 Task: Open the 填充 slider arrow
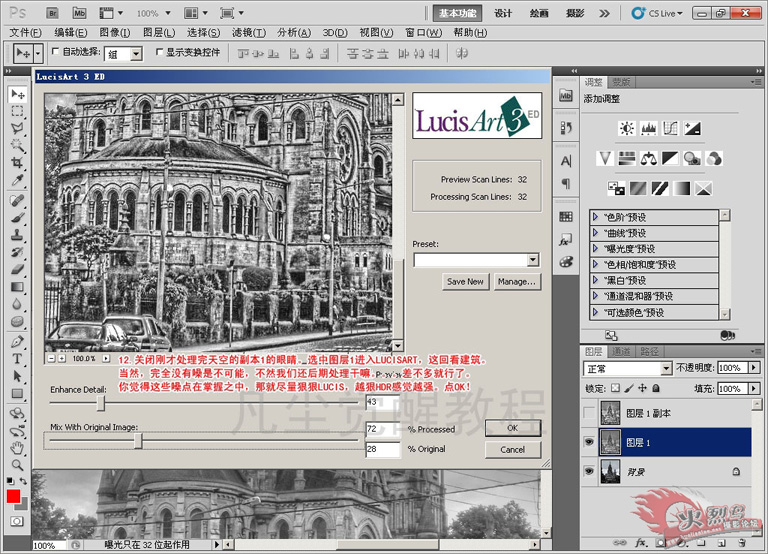tap(754, 389)
